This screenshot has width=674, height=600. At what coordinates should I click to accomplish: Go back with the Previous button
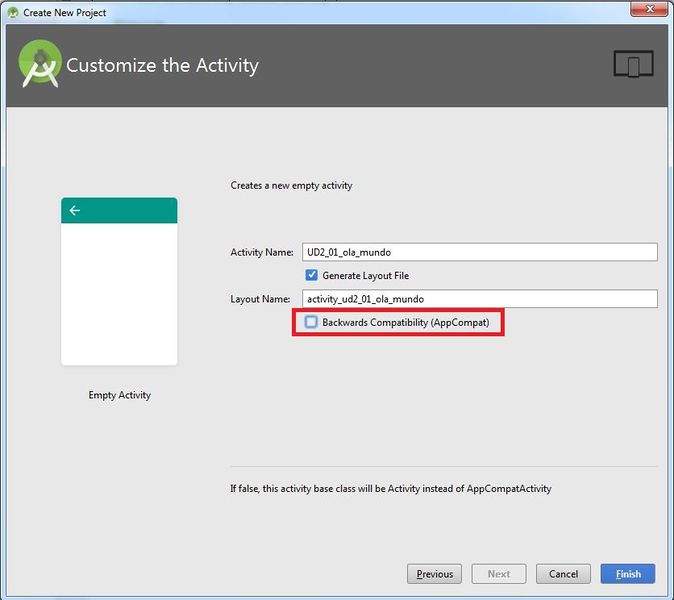[x=434, y=574]
